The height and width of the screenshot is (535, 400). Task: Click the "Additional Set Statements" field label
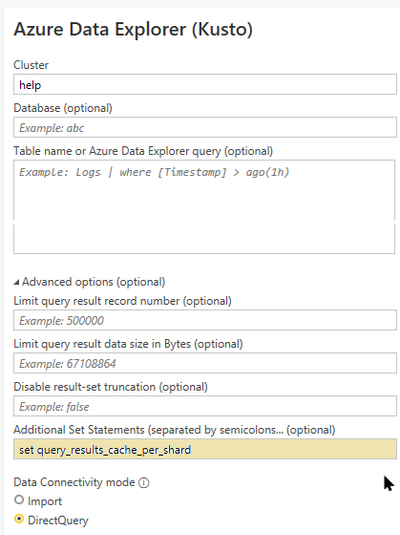coord(79,430)
